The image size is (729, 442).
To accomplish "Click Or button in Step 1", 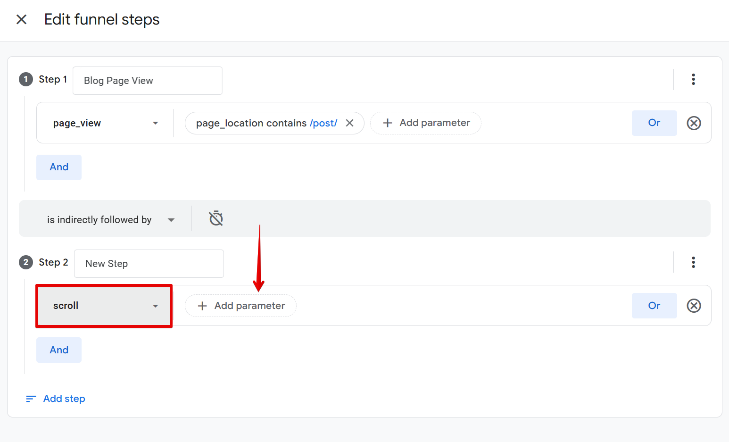I will (654, 123).
